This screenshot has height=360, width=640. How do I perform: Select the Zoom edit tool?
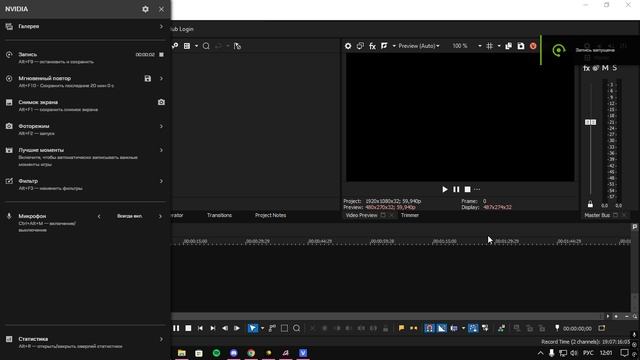click(297, 328)
